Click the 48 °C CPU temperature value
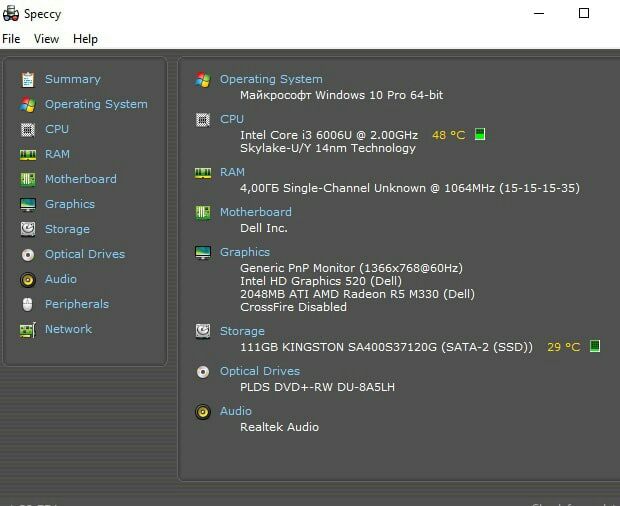This screenshot has height=506, width=620. click(x=448, y=135)
